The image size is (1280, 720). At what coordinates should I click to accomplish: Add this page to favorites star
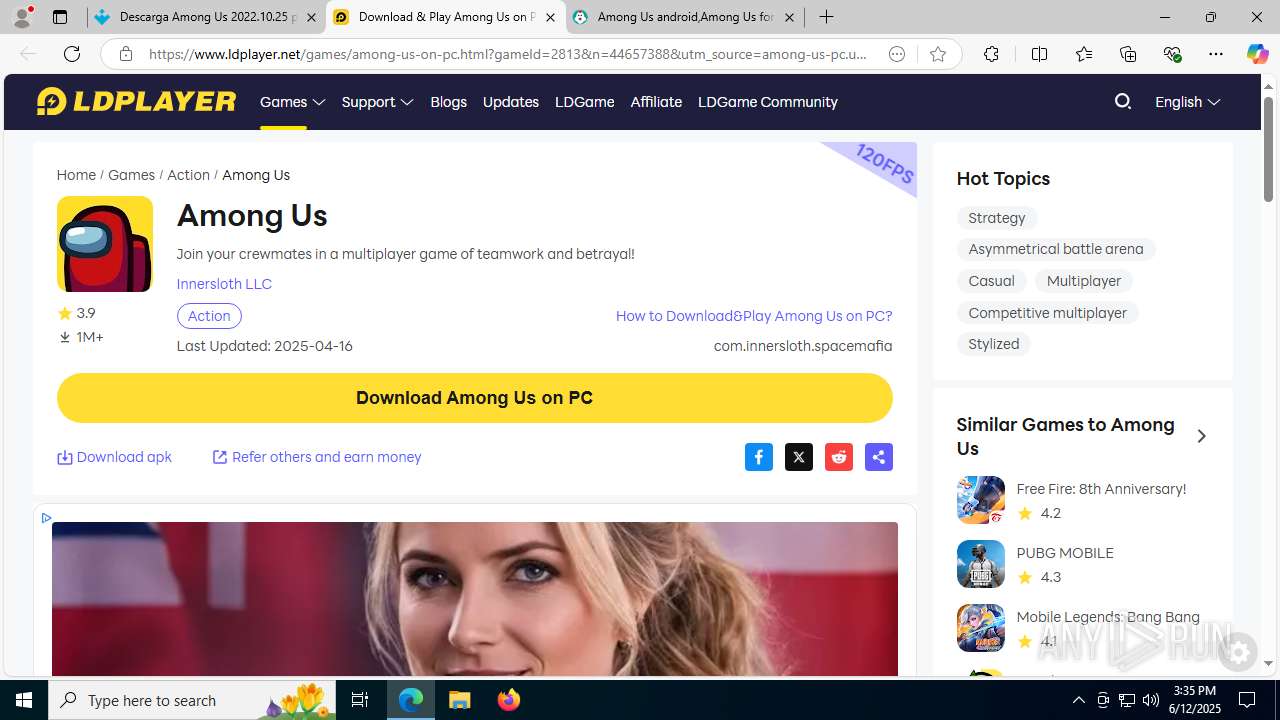(x=938, y=54)
